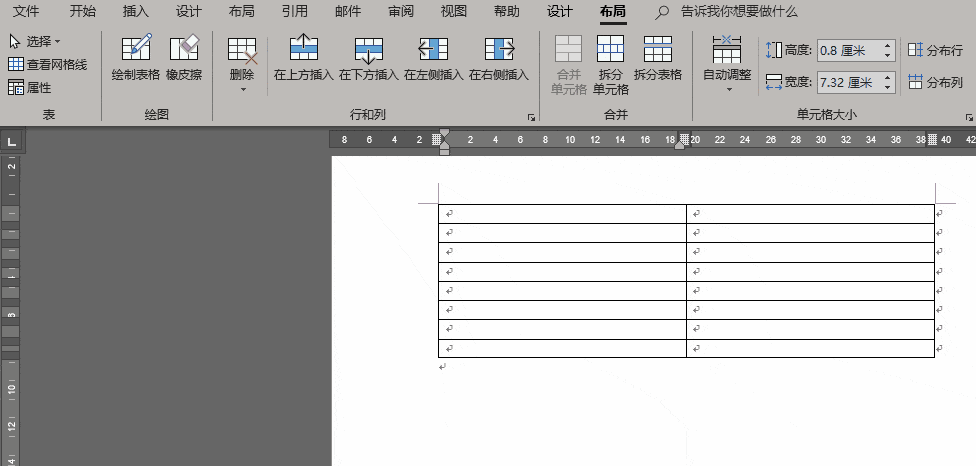The image size is (976, 466).
Task: Insert row with 在下方插入
Action: [x=368, y=57]
